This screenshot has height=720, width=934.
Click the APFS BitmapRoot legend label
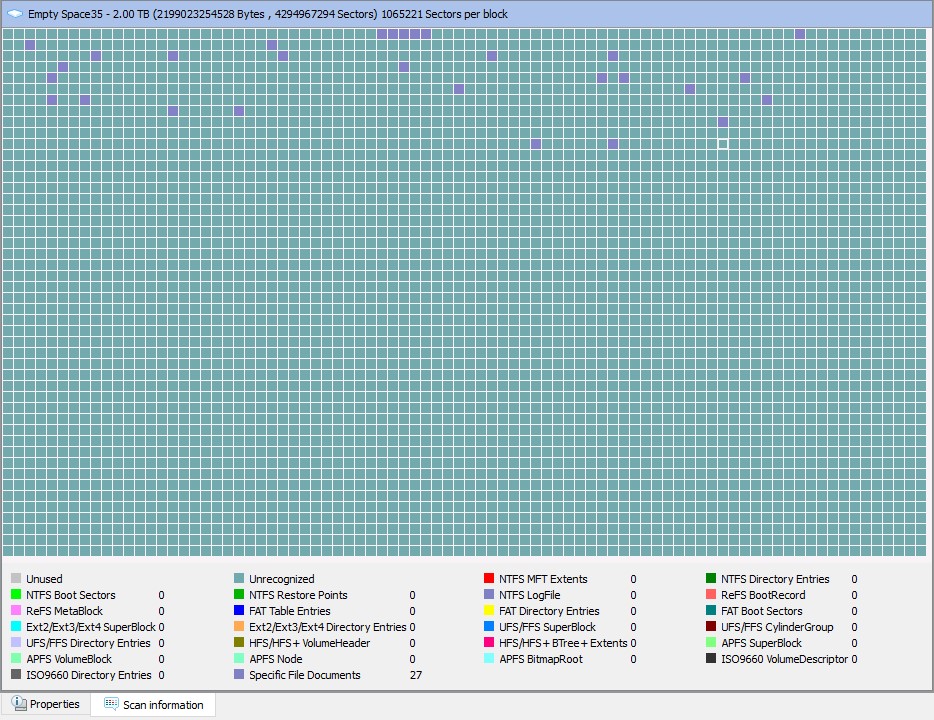(x=541, y=659)
